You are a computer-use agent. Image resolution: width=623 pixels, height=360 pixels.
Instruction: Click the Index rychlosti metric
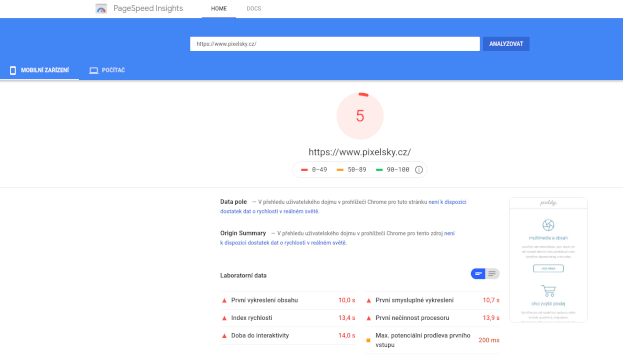point(288,318)
